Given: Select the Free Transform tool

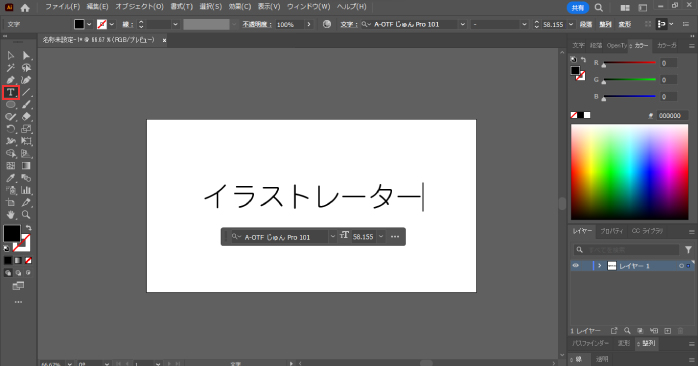Looking at the screenshot, I should pos(26,141).
